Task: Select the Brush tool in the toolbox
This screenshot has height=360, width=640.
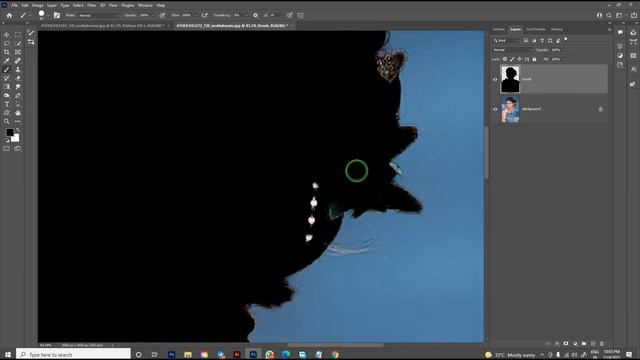Action: coord(7,69)
